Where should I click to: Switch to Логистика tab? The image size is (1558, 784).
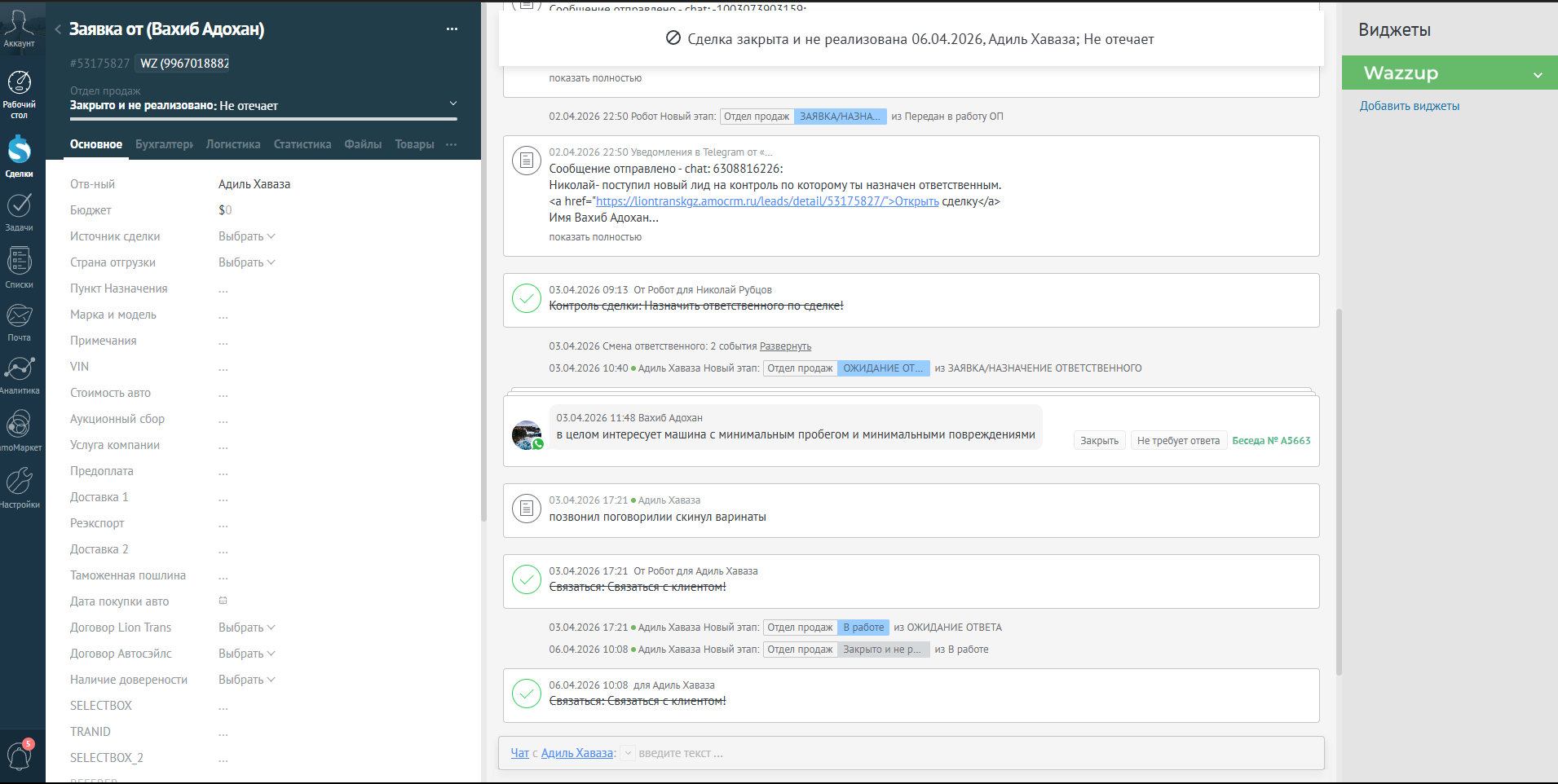pyautogui.click(x=233, y=144)
